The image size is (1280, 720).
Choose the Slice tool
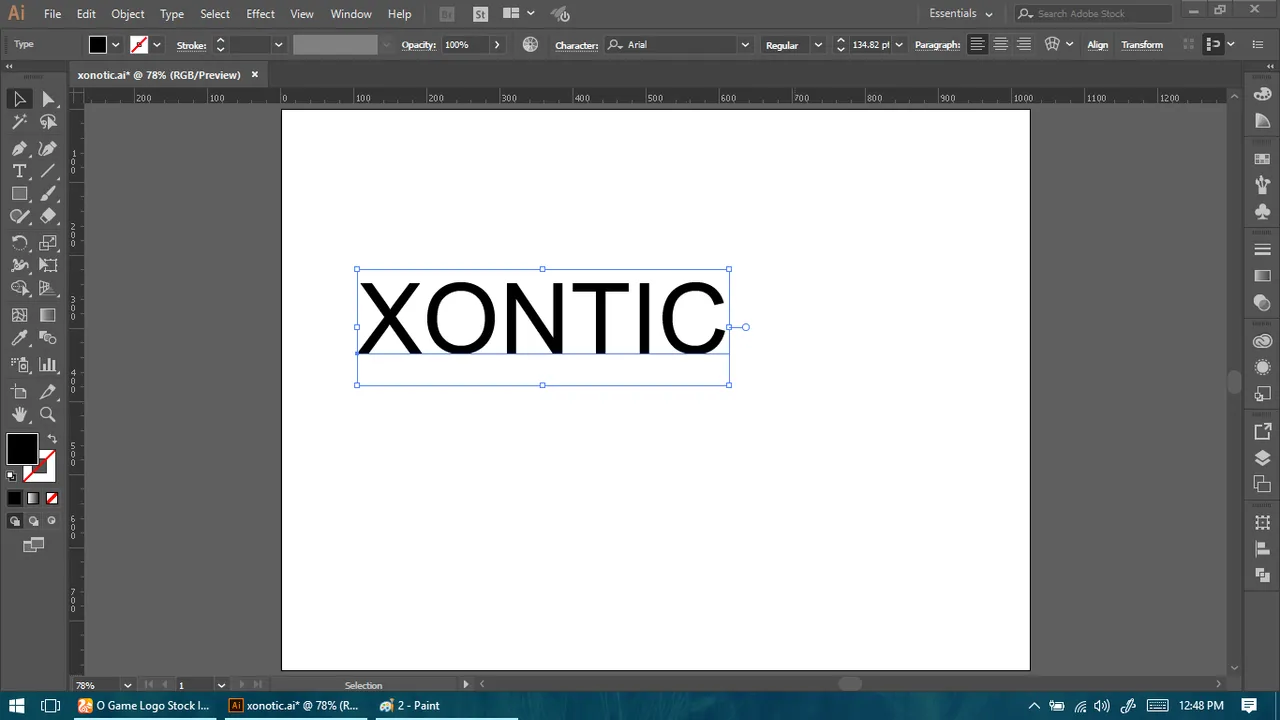tap(48, 392)
